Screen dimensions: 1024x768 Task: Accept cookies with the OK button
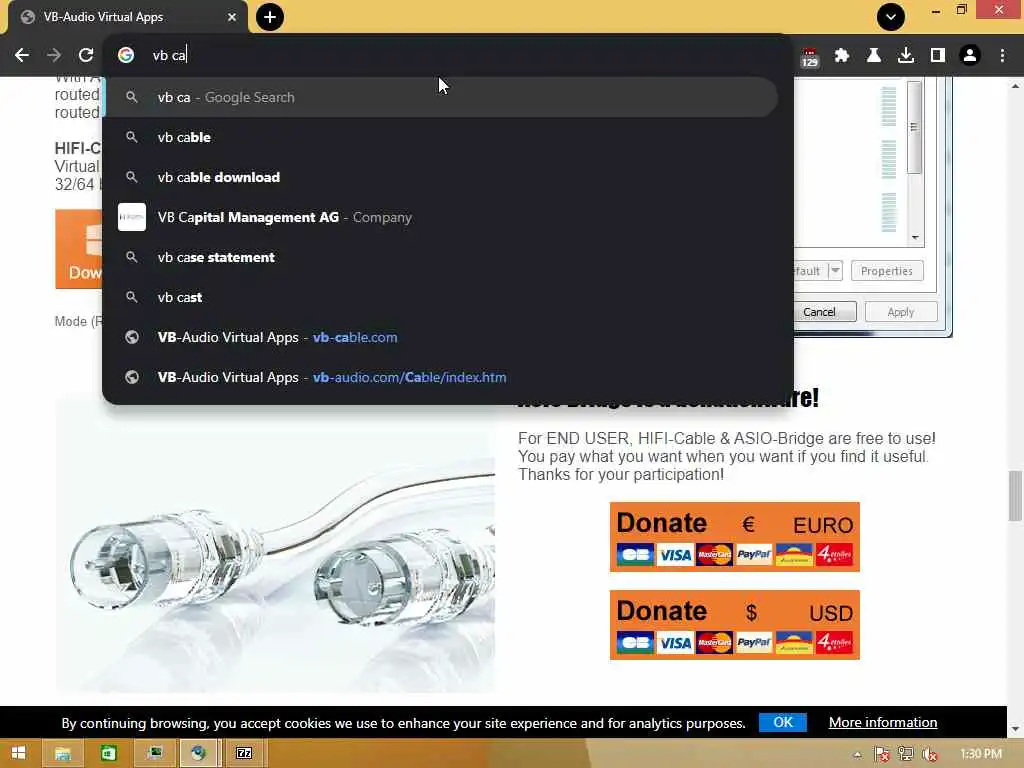pyautogui.click(x=782, y=722)
